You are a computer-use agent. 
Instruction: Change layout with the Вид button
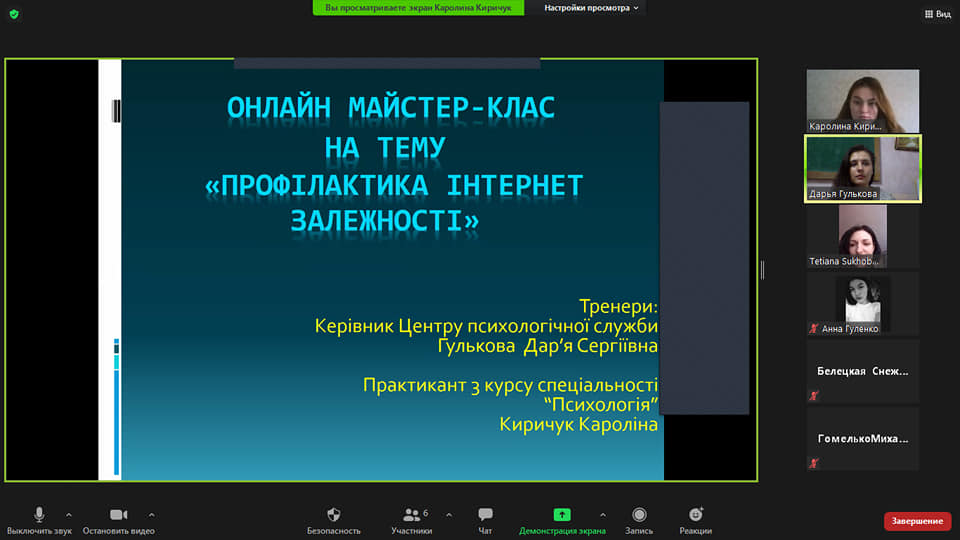[936, 14]
